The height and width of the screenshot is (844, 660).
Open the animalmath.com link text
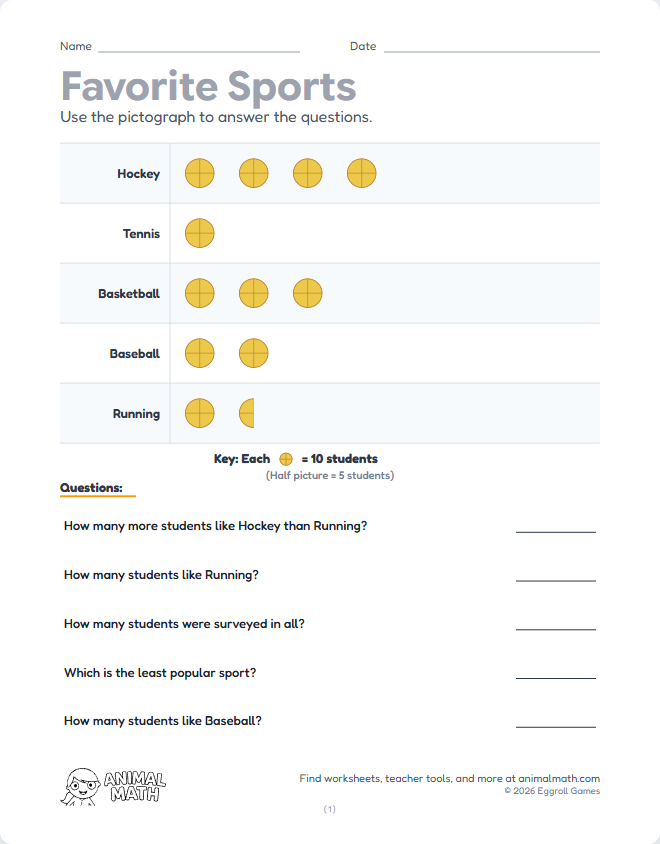point(559,779)
